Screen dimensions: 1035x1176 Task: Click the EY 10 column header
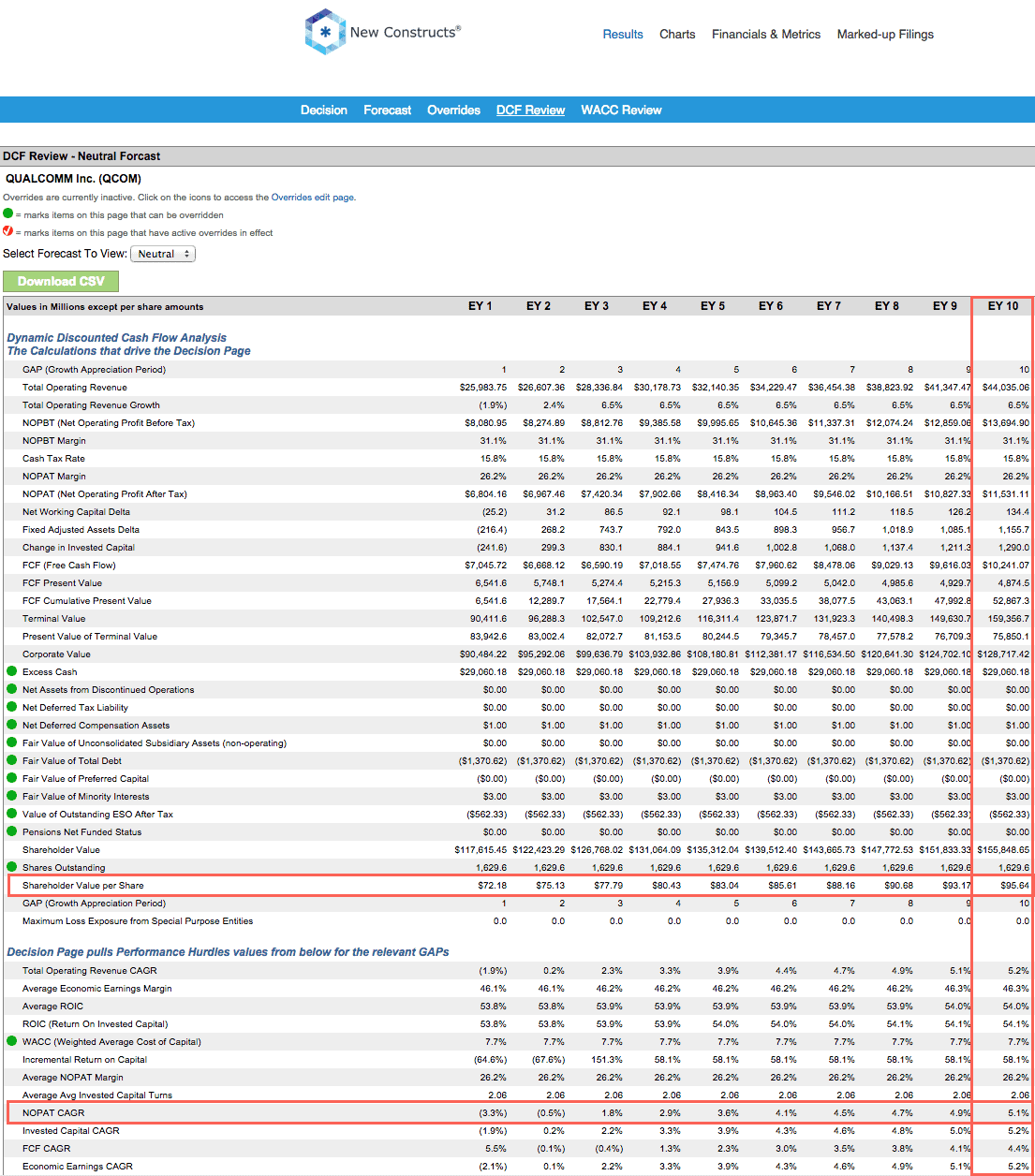coord(1003,306)
